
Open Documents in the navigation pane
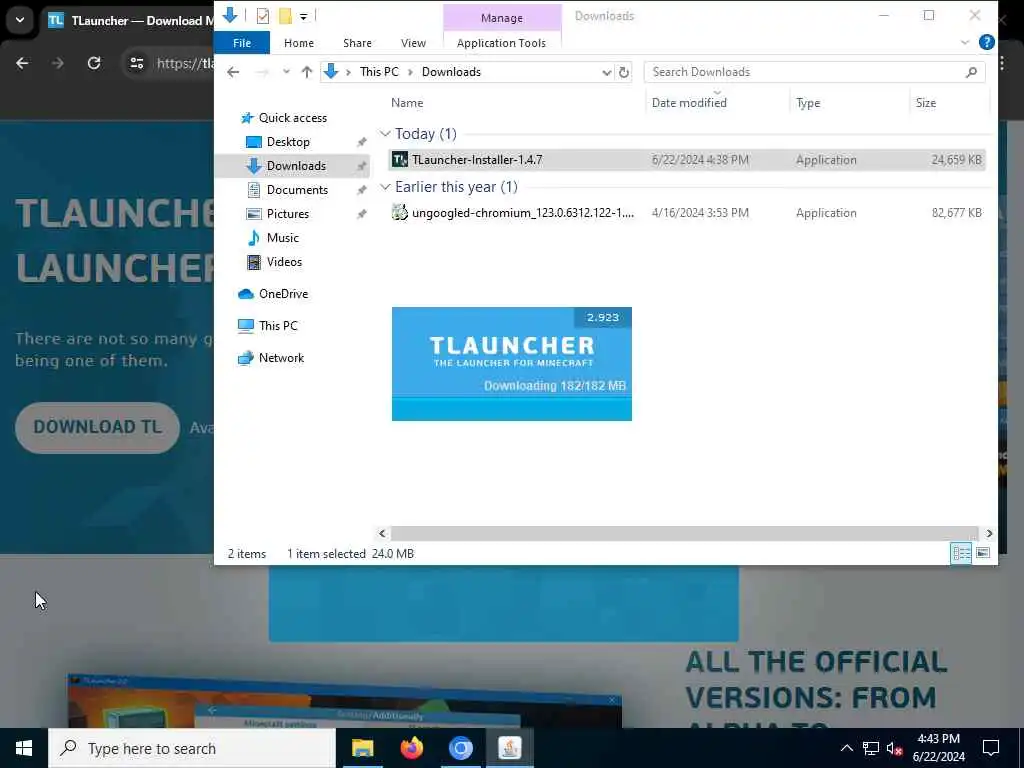297,190
